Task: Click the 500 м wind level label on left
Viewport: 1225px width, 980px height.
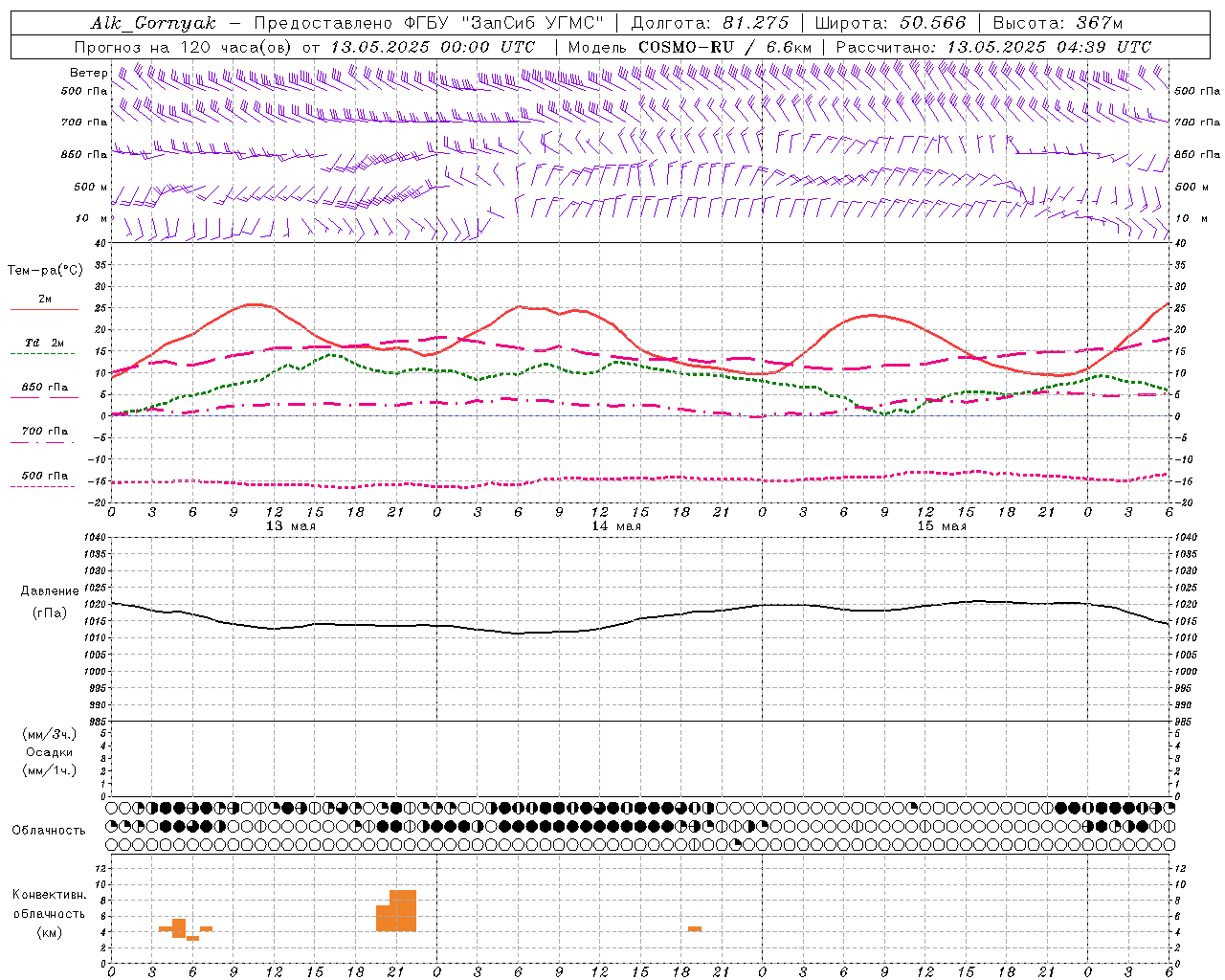Action: tap(91, 188)
